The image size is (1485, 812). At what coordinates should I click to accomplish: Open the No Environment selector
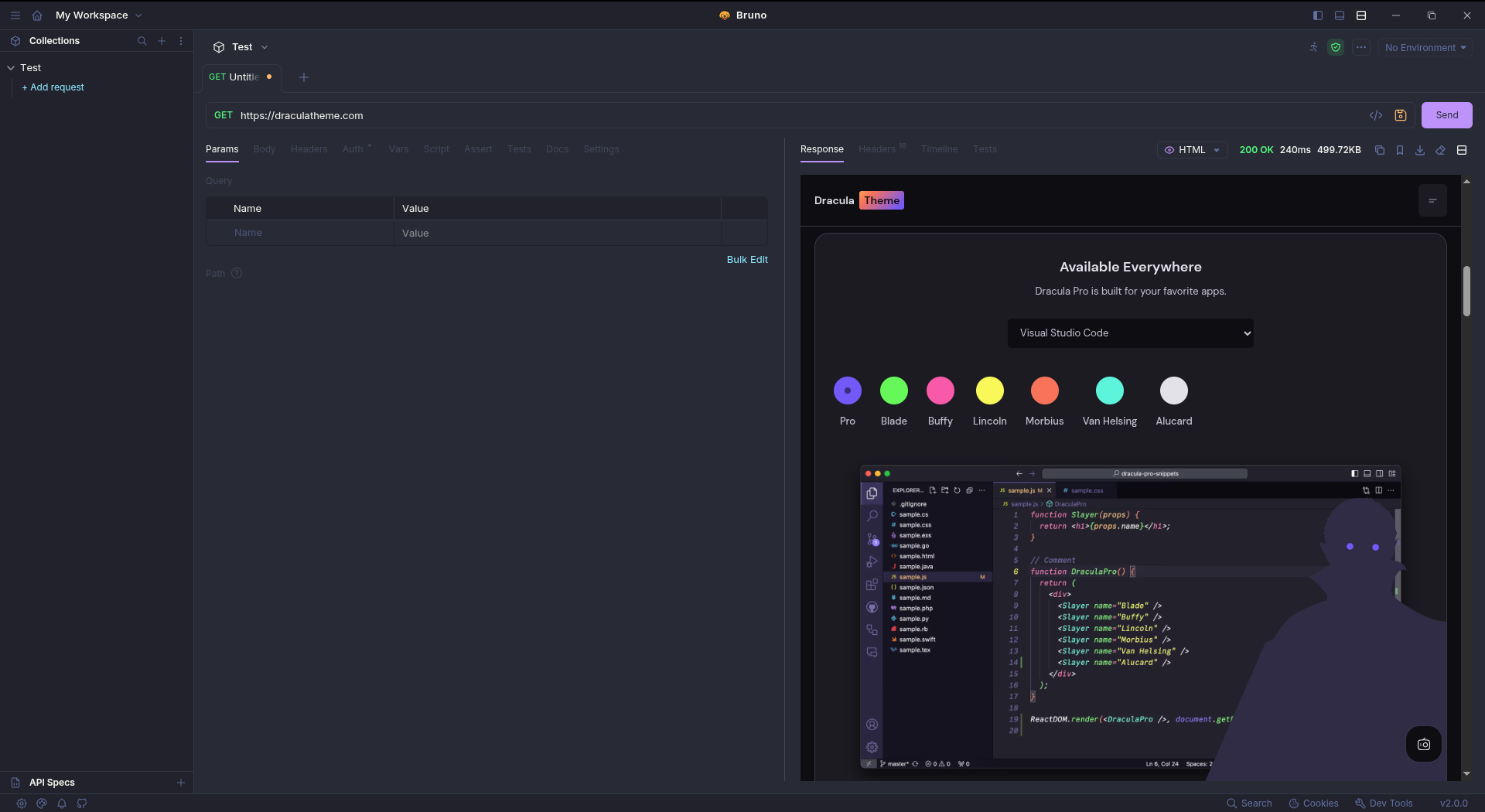pyautogui.click(x=1425, y=47)
